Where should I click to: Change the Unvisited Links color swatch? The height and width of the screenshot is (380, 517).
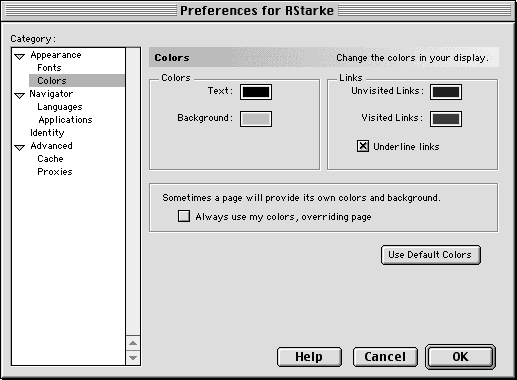[446, 92]
